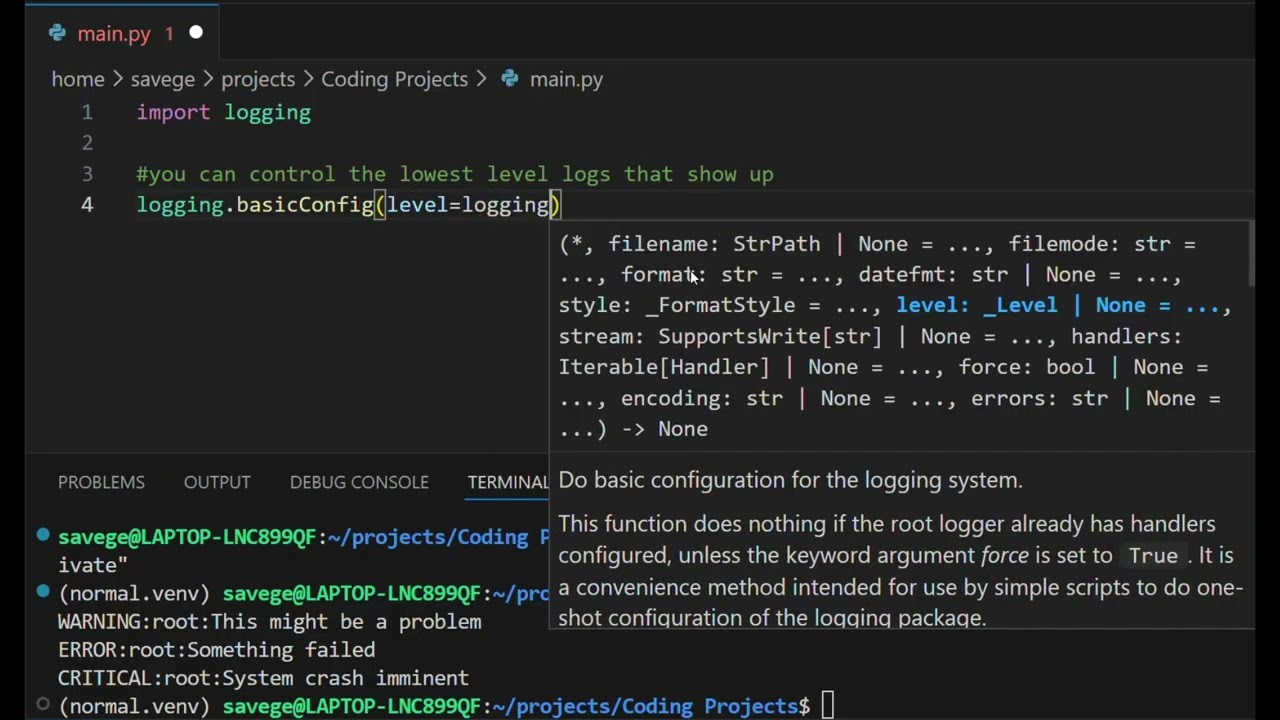Click the Python icon in the breadcrumb

pos(510,79)
